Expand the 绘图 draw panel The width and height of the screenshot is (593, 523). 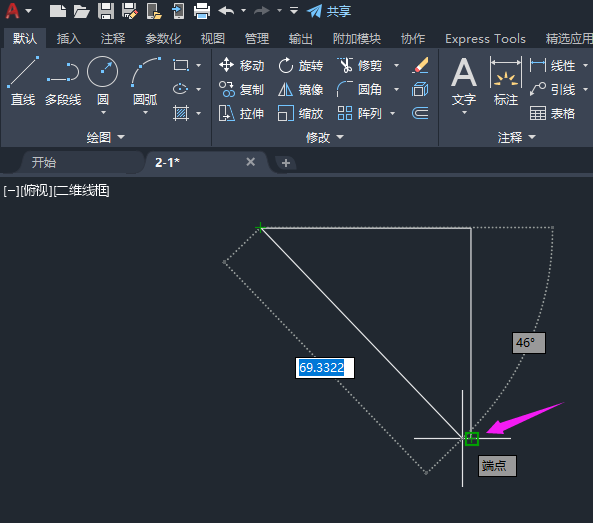coord(106,137)
